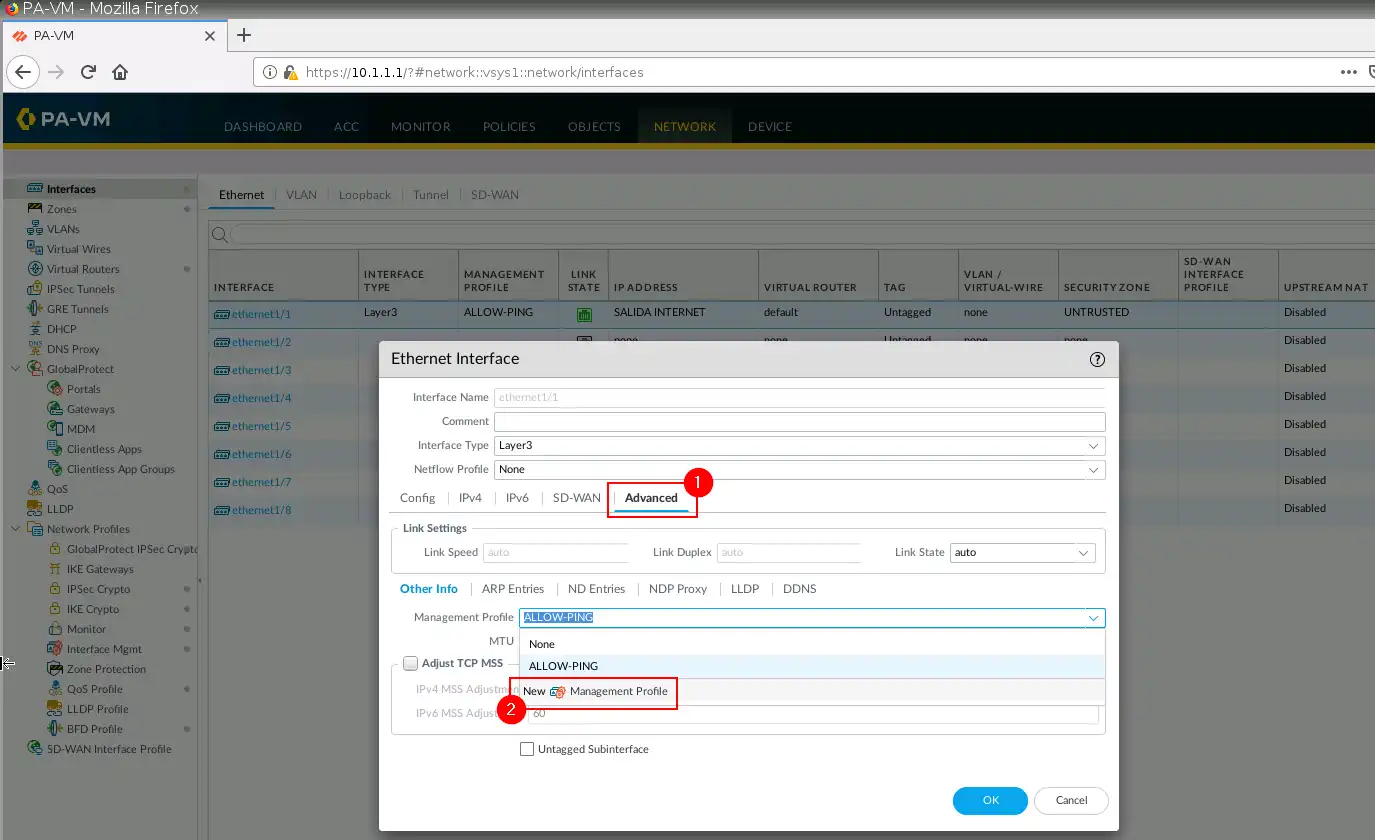The width and height of the screenshot is (1375, 840).
Task: Click the green link state icon for ethernet1/1
Action: [x=584, y=313]
